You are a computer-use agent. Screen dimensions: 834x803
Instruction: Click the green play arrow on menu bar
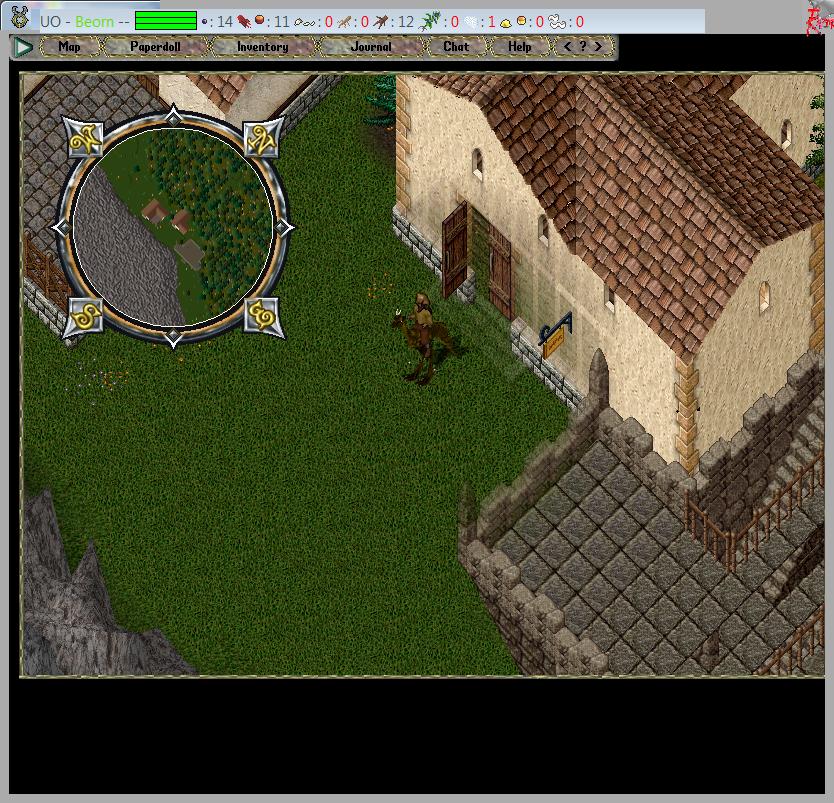pyautogui.click(x=23, y=47)
